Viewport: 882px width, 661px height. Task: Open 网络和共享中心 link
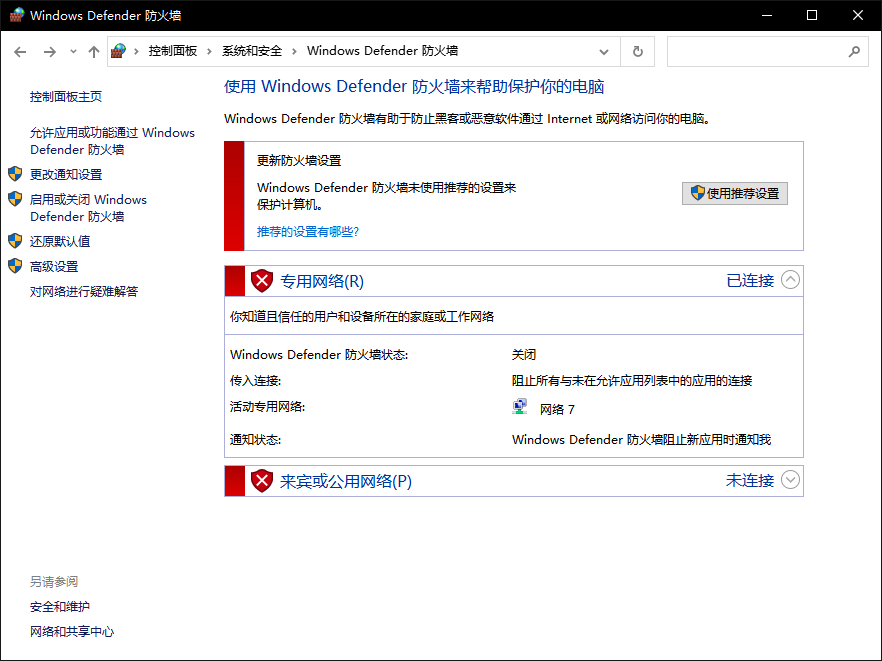[72, 632]
